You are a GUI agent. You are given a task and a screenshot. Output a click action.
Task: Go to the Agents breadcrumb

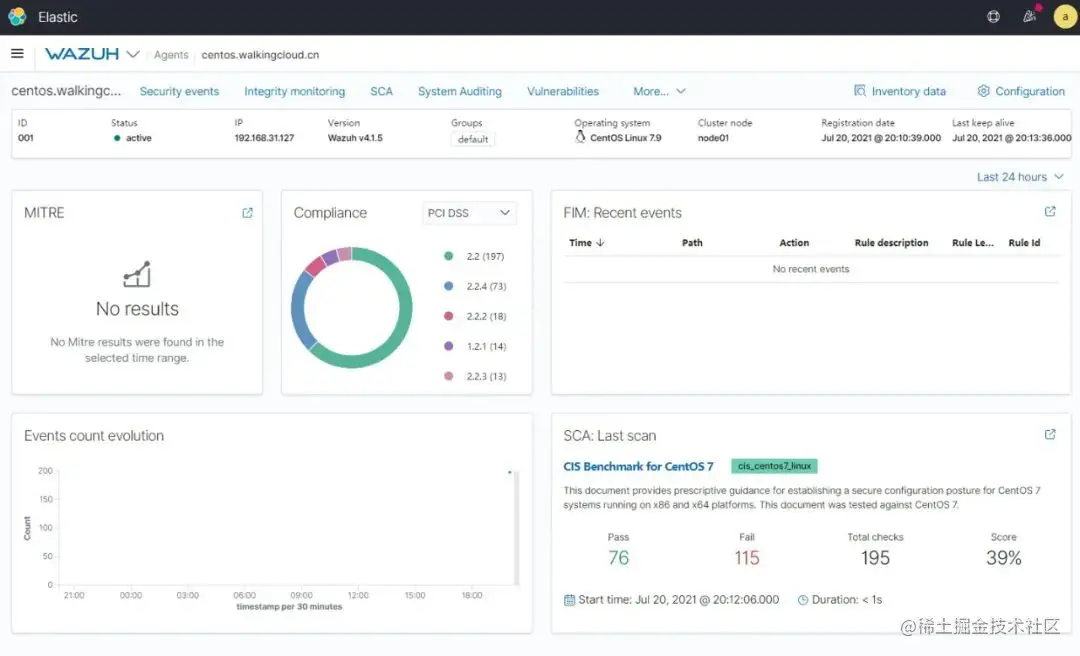tap(171, 54)
